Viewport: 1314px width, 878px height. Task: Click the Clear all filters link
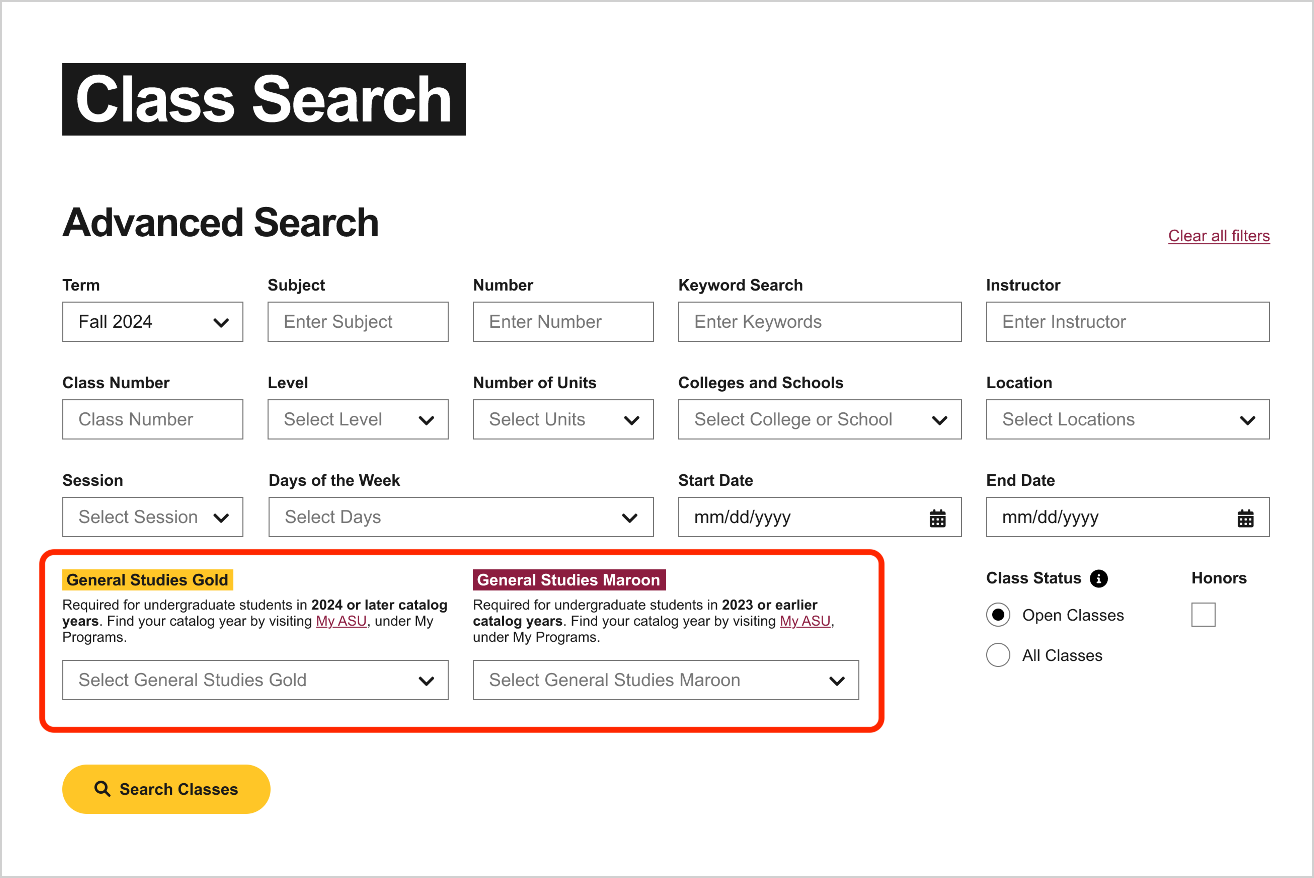(x=1219, y=235)
